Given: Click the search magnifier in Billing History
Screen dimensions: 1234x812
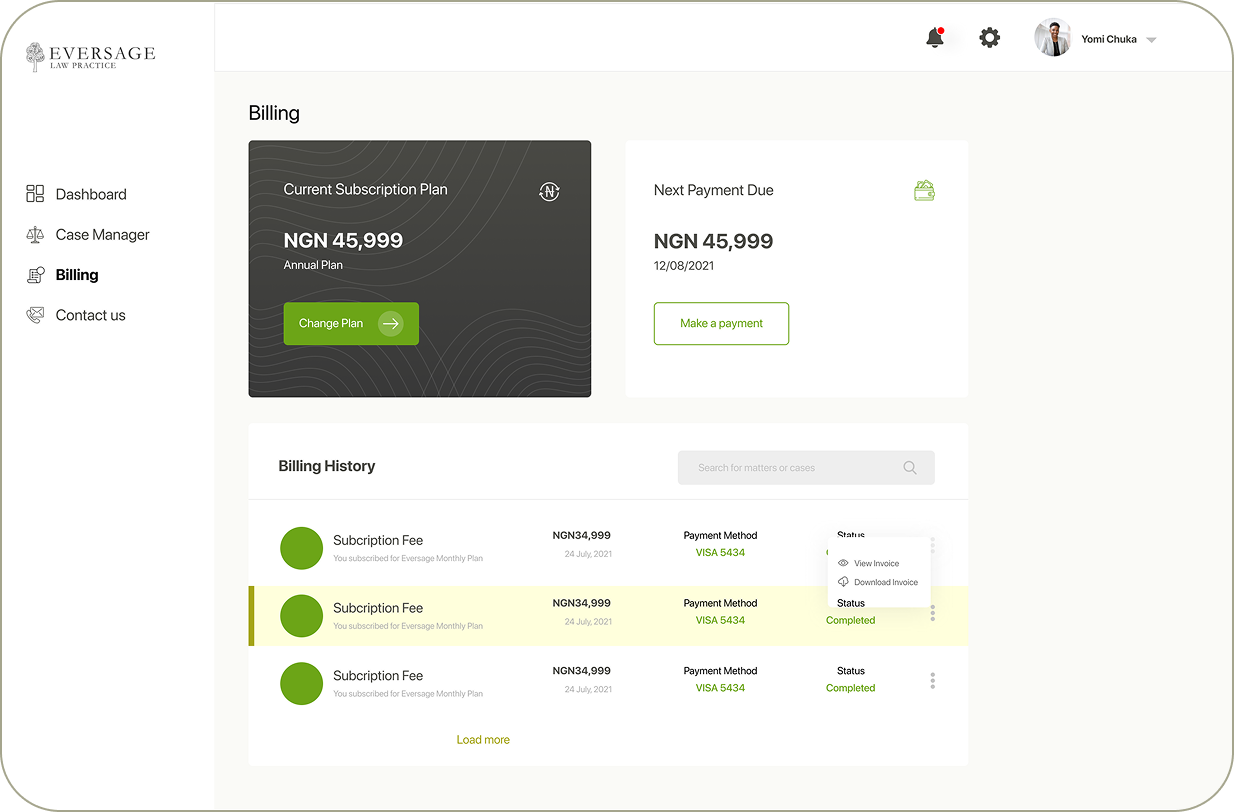Looking at the screenshot, I should (910, 467).
